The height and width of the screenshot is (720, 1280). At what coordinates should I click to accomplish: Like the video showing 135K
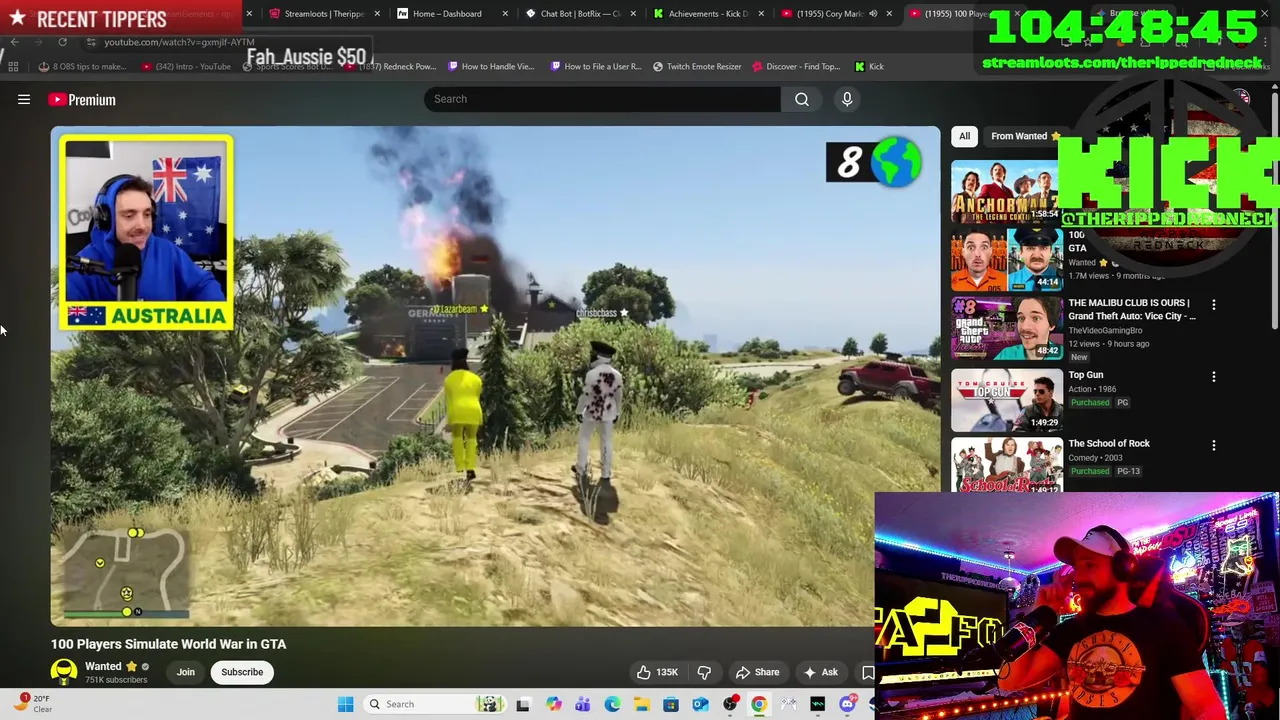click(x=656, y=672)
